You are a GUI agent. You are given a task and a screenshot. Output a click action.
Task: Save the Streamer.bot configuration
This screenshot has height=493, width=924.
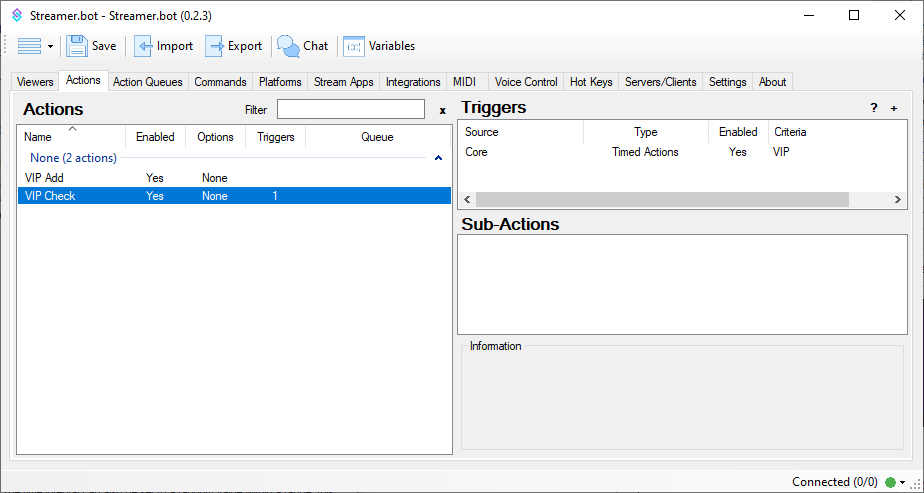(x=91, y=46)
